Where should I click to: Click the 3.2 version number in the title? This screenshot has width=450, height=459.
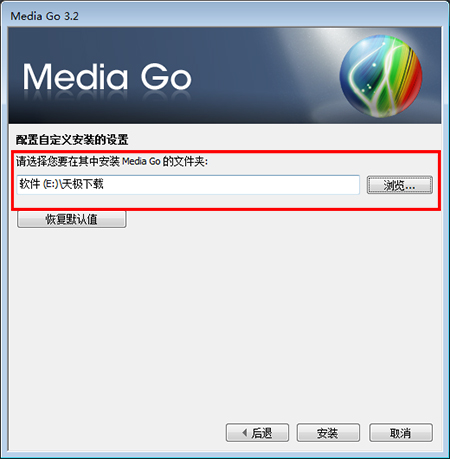click(x=71, y=16)
